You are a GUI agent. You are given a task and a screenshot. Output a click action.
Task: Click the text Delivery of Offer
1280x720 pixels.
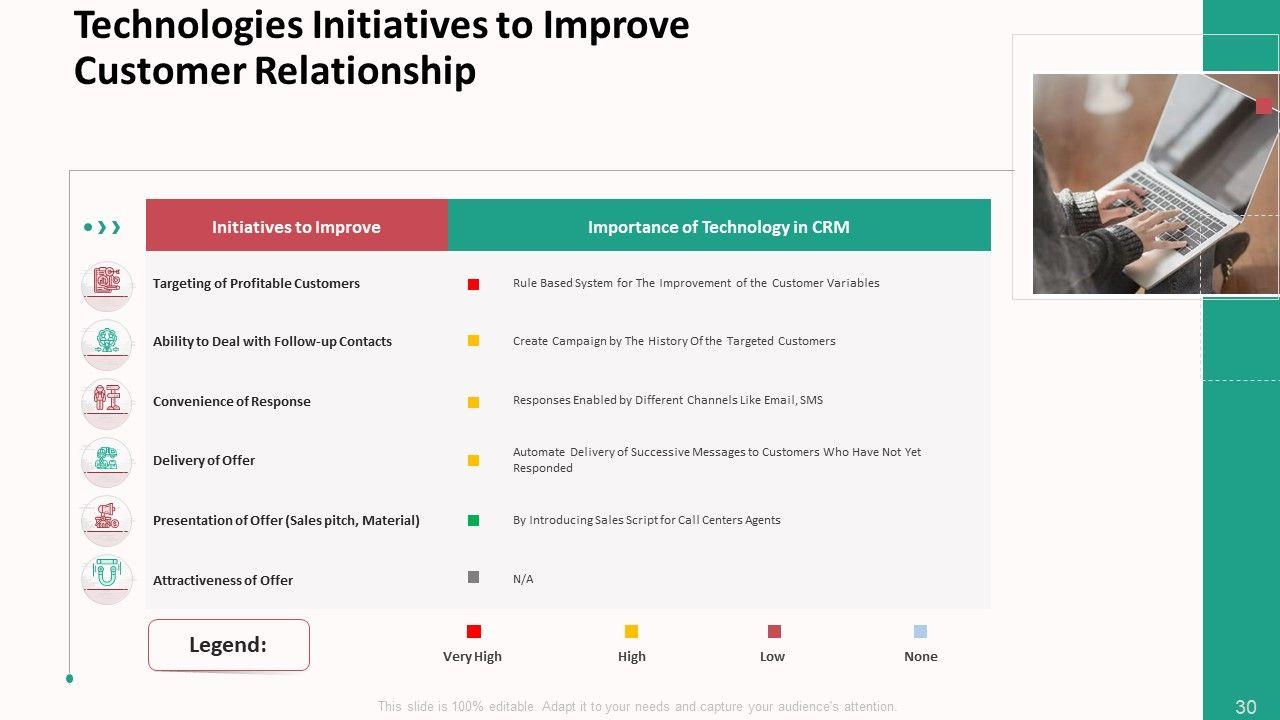[x=204, y=460]
